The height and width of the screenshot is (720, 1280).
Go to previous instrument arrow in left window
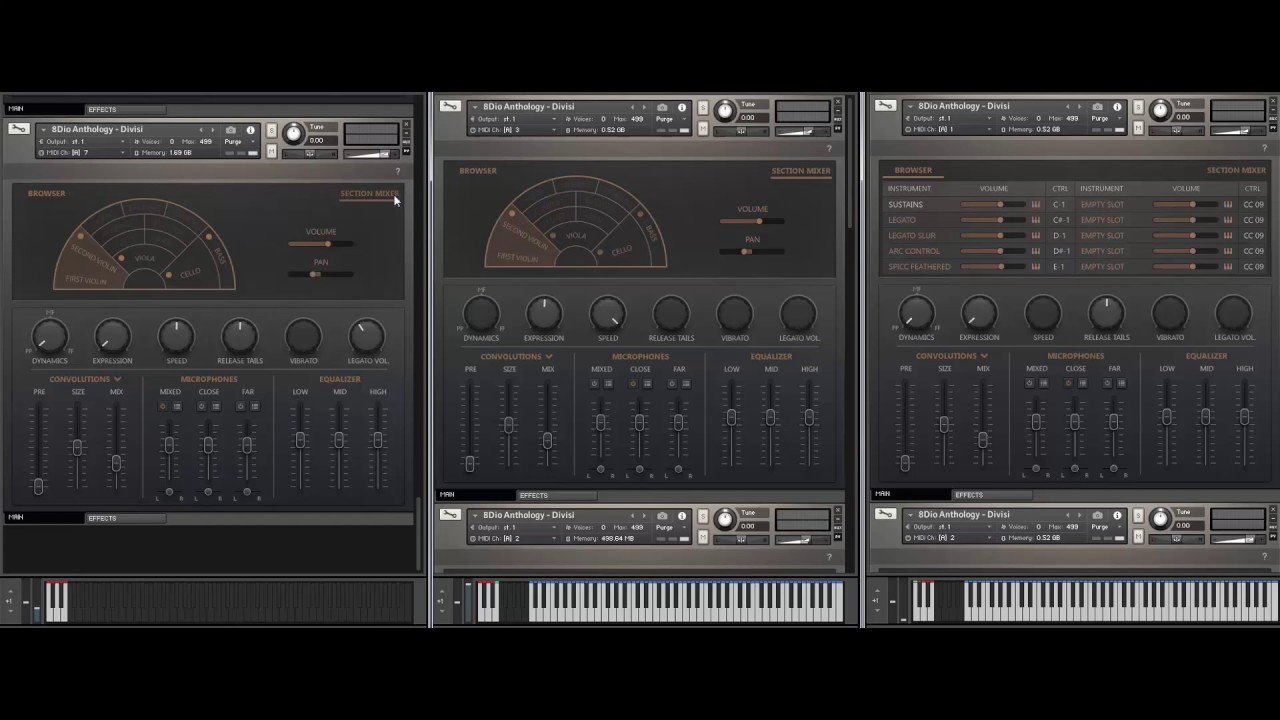(201, 130)
